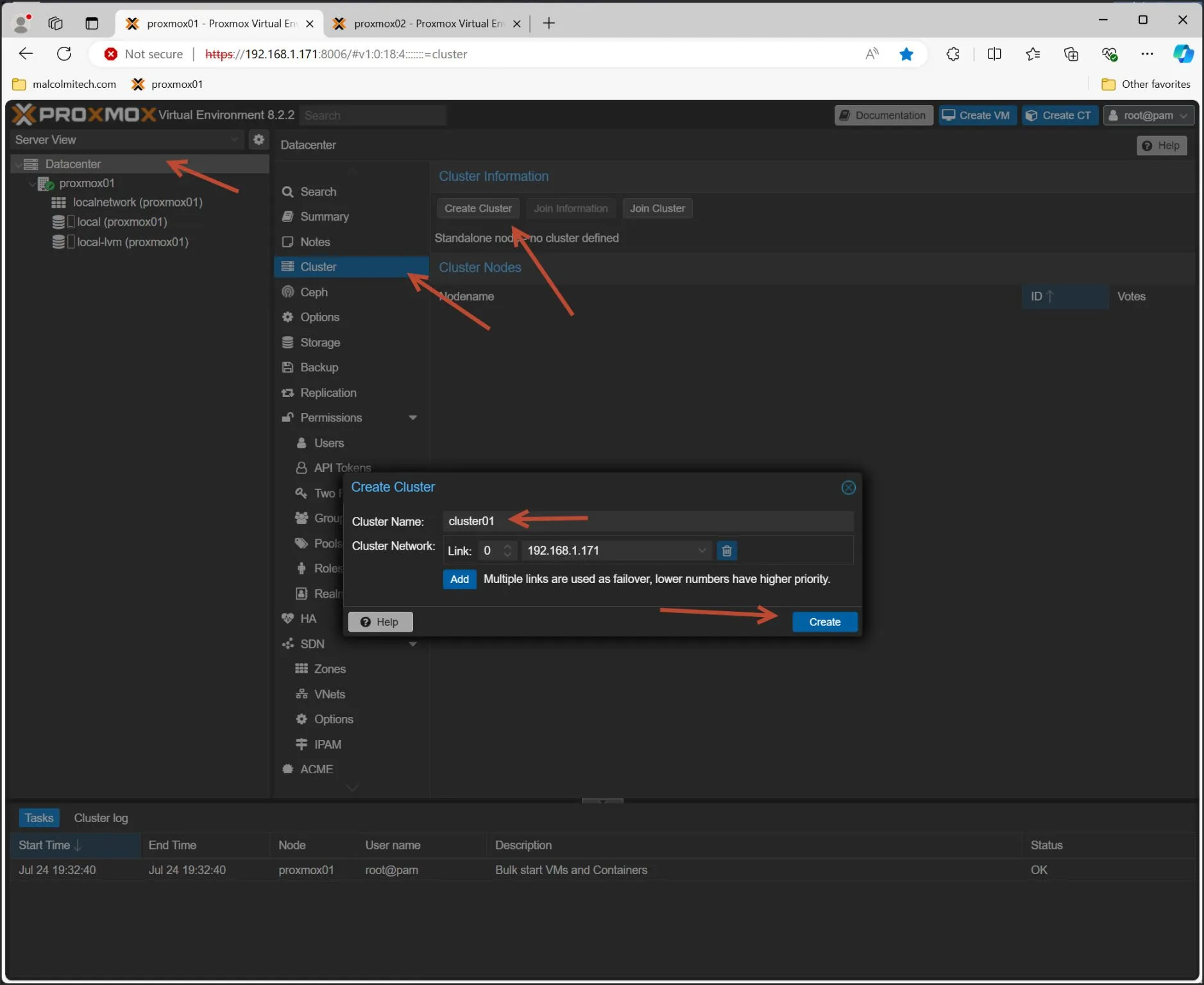The image size is (1204, 985).
Task: Select the Ceph section icon in the sidebar
Action: tap(287, 292)
